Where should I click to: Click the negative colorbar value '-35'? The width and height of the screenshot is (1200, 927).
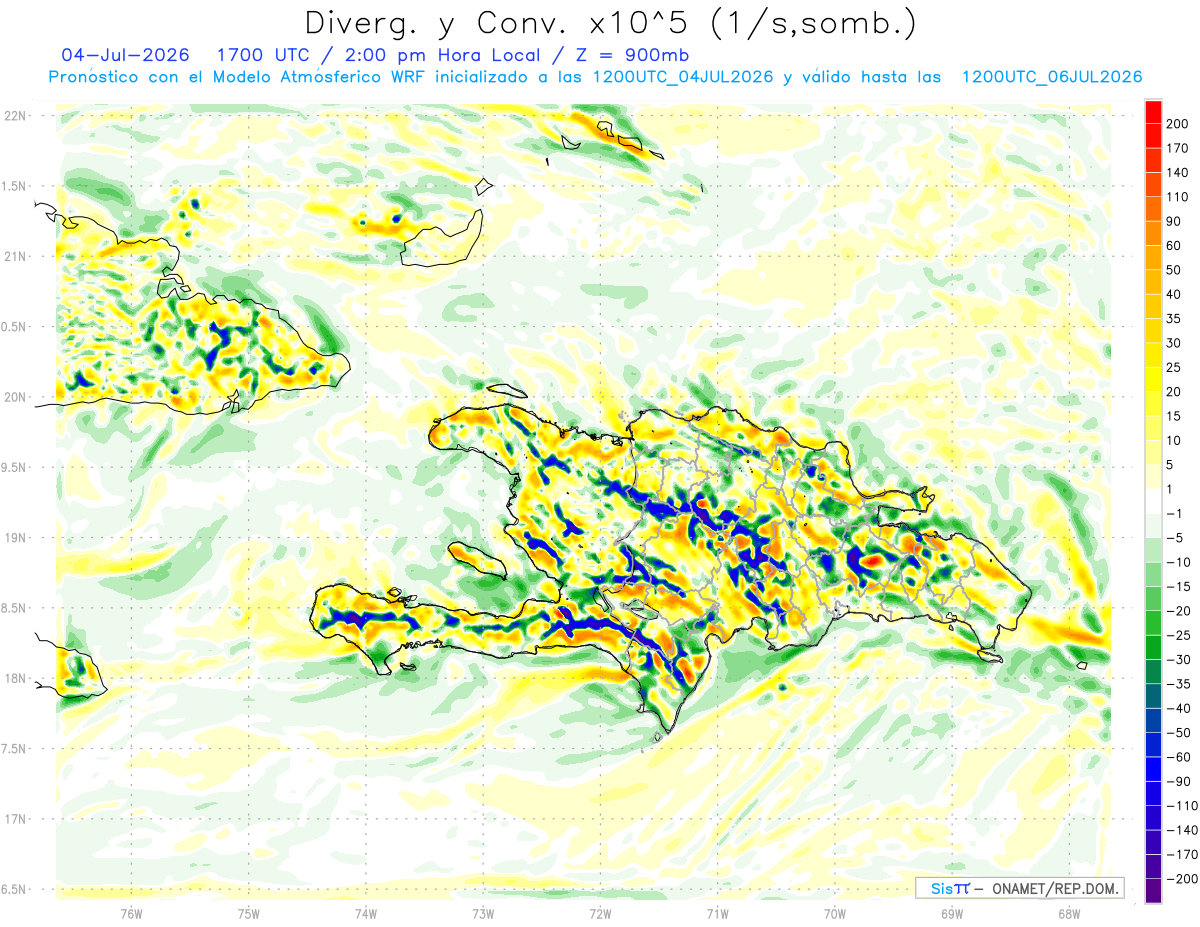[1178, 683]
